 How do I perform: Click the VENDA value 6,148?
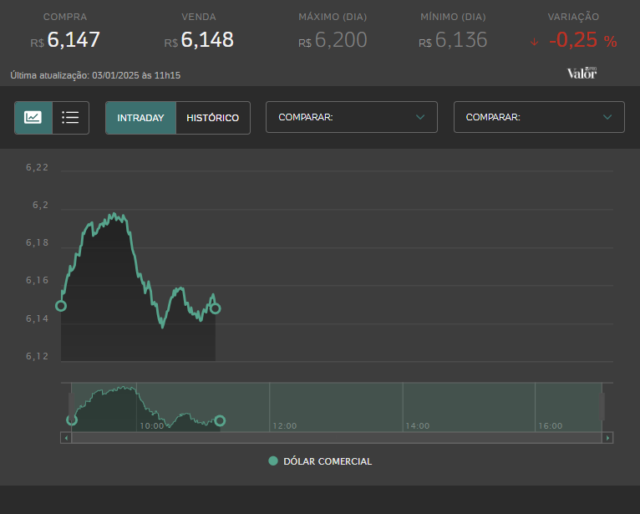207,40
